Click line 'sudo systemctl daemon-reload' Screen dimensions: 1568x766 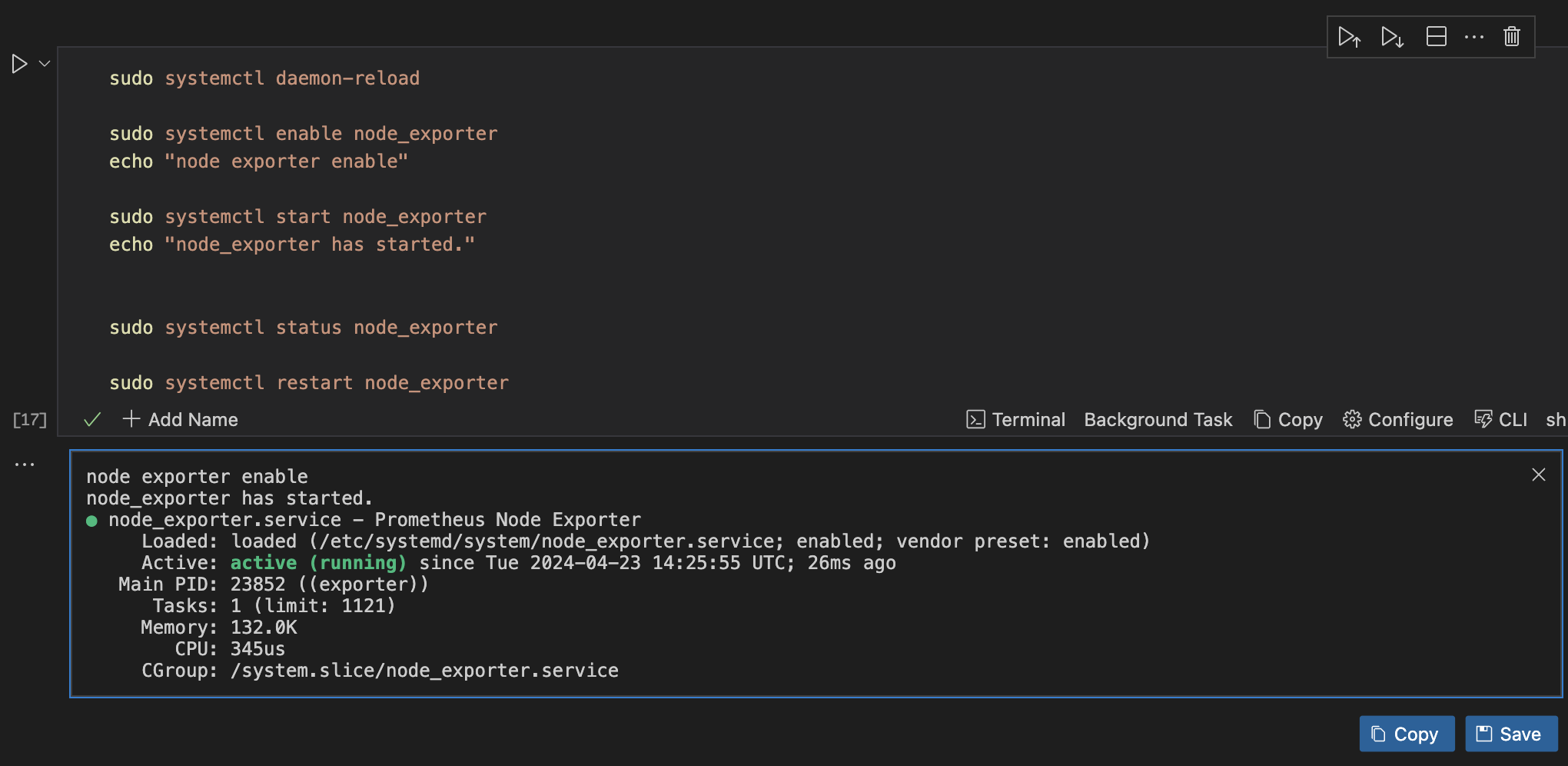(264, 78)
